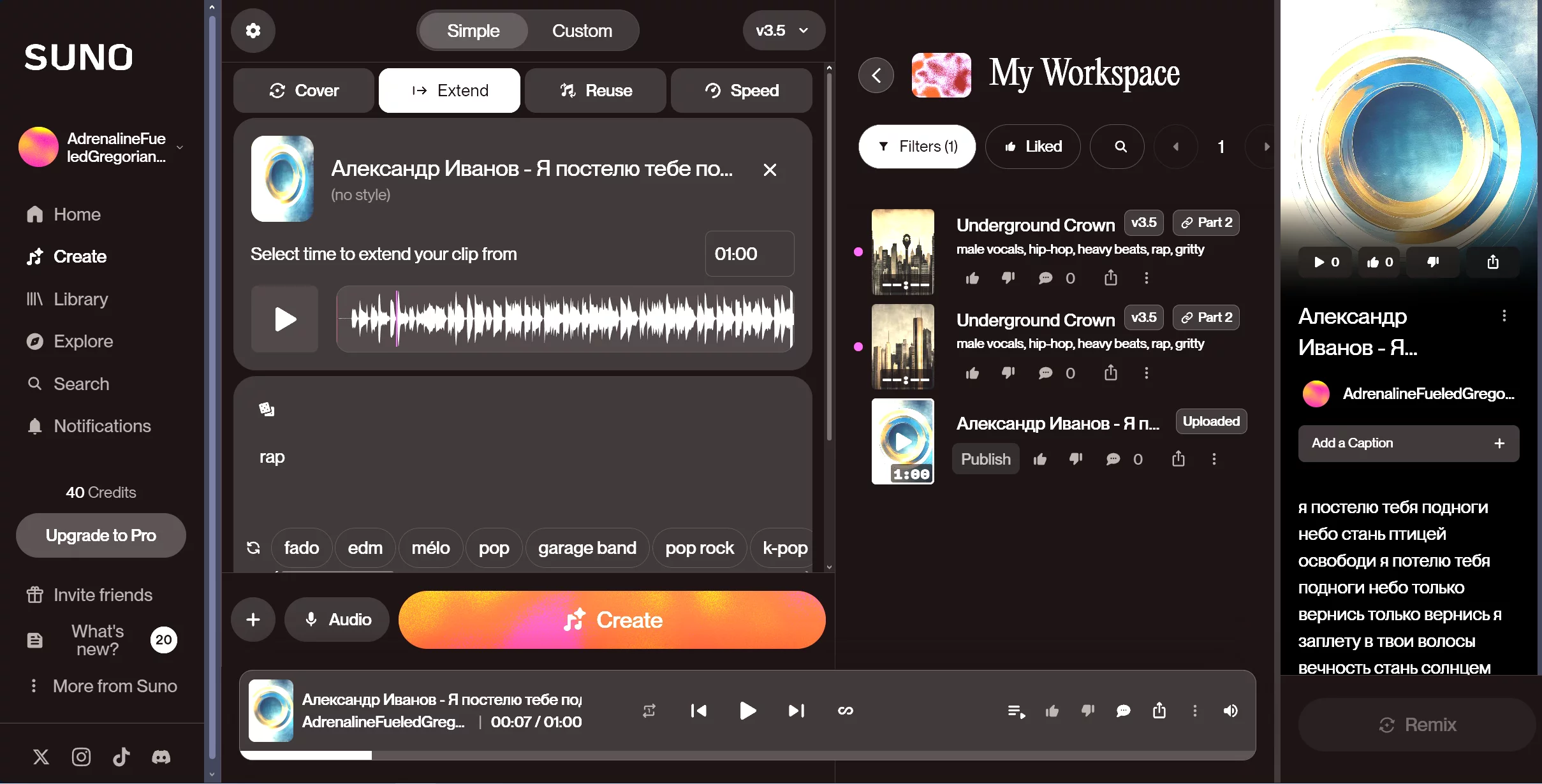Select the Cover tab
Screen dimensions: 1542x784
304,91
